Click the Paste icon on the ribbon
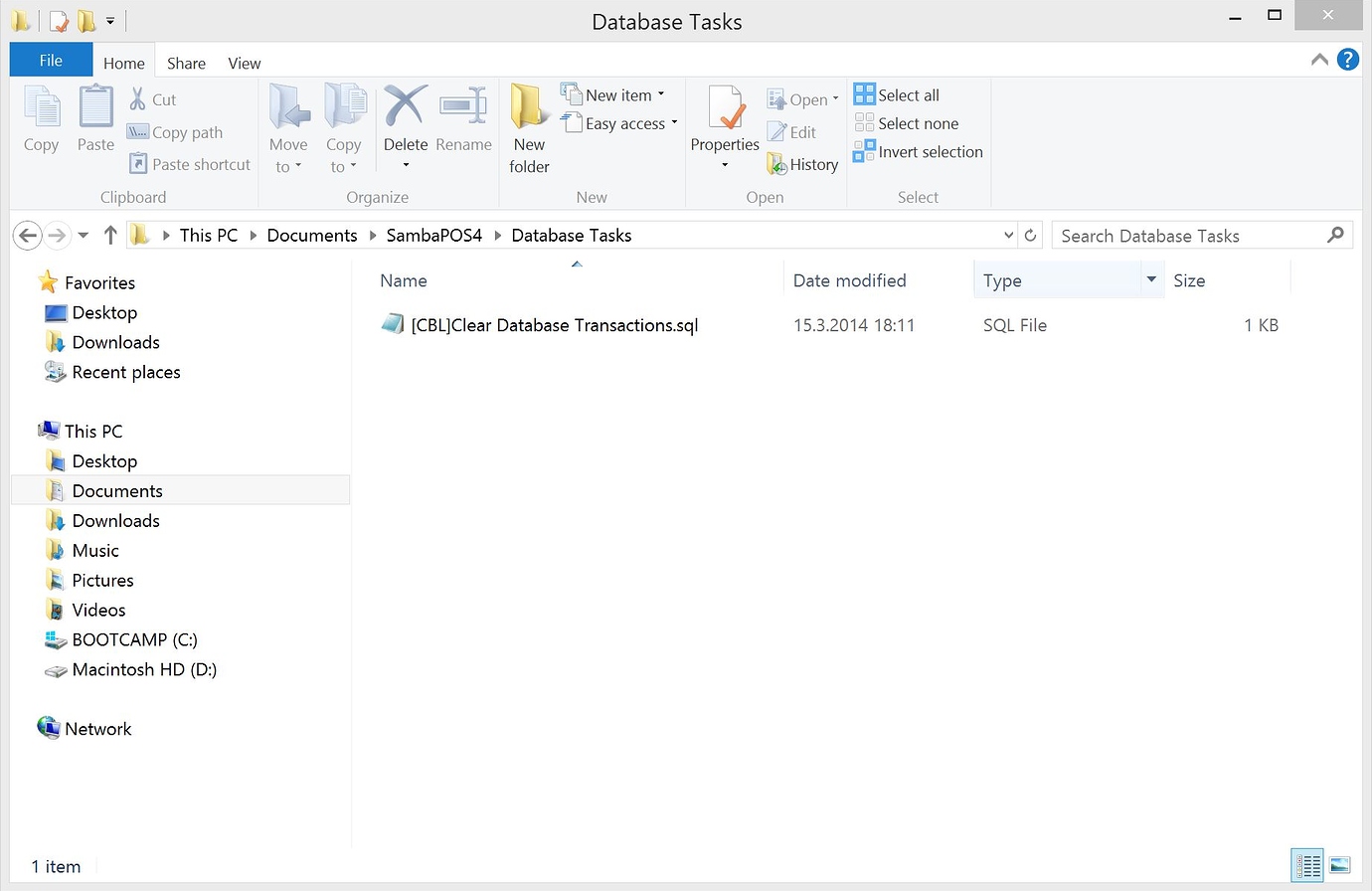 [x=95, y=117]
